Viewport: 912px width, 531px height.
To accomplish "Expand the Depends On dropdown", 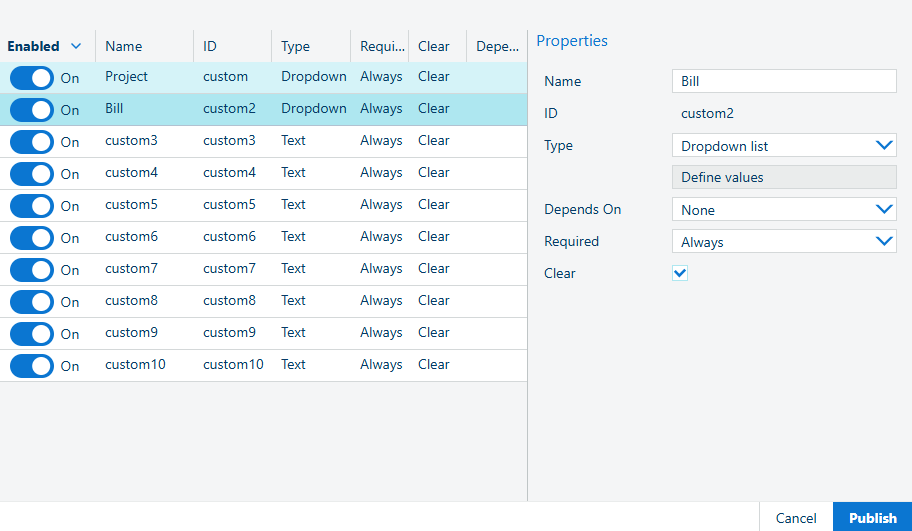I will pos(784,210).
